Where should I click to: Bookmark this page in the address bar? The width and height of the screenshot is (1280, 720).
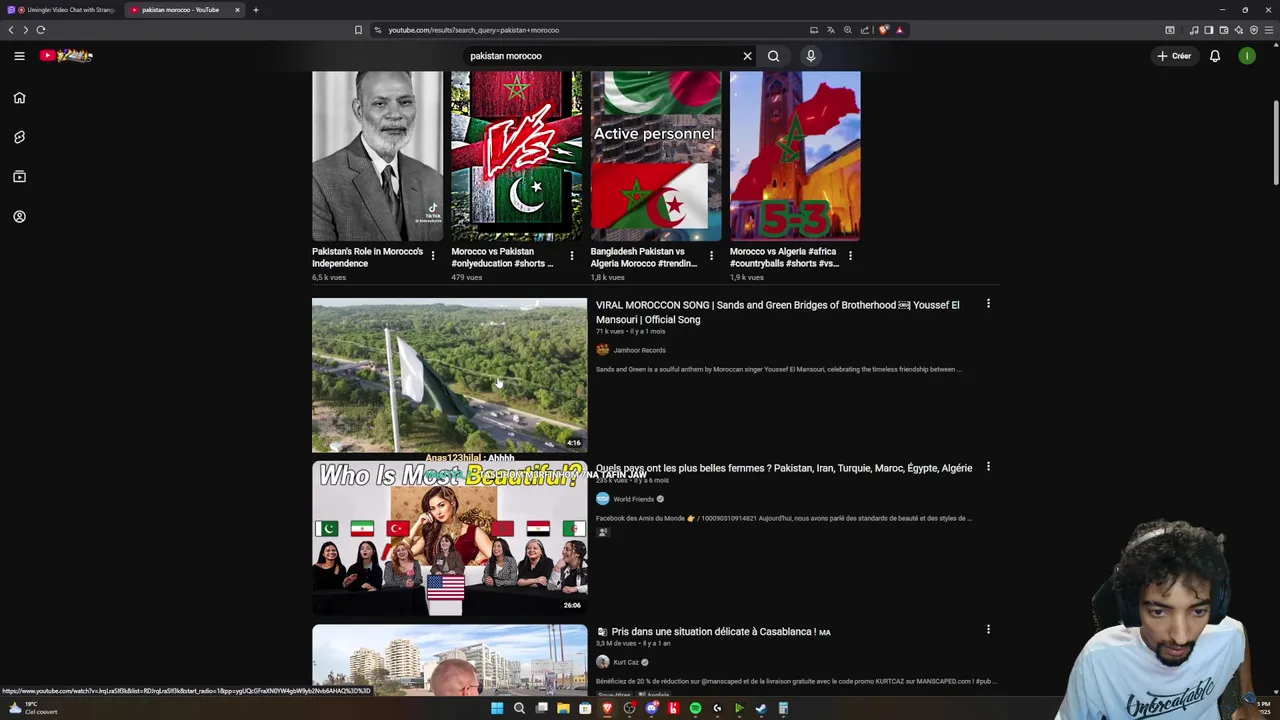click(x=358, y=30)
